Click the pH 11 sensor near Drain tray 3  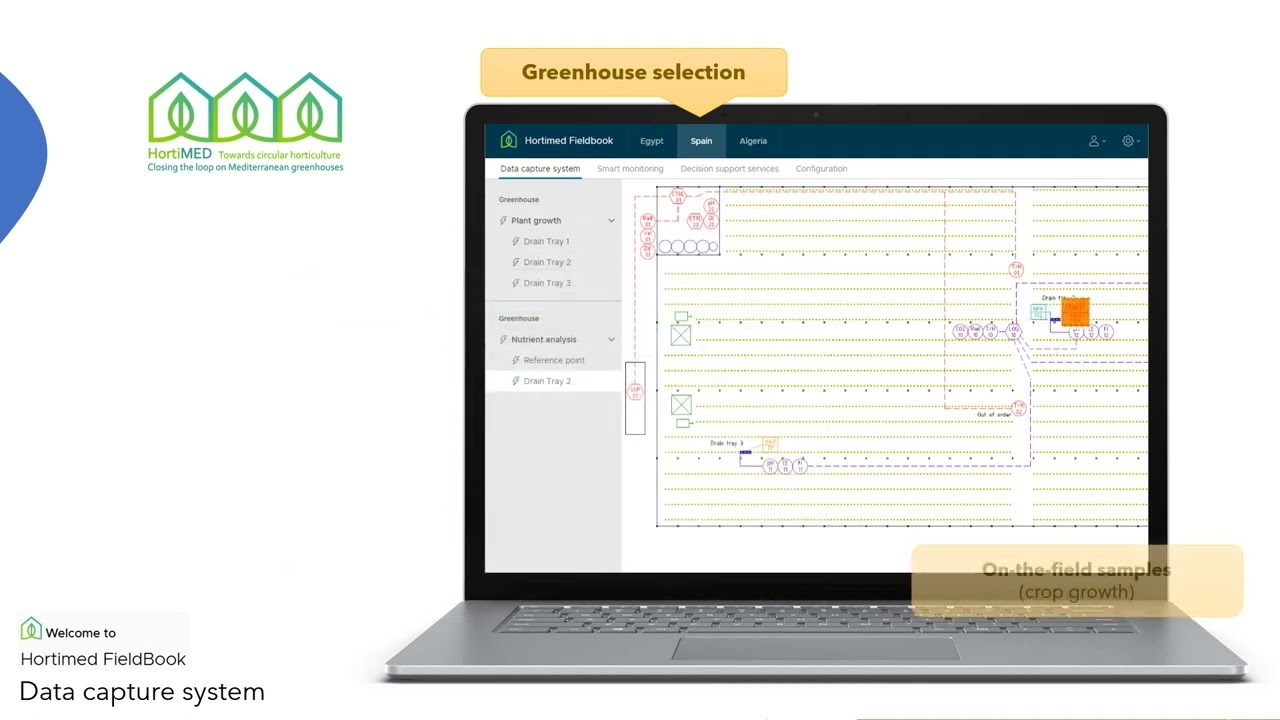click(x=770, y=466)
